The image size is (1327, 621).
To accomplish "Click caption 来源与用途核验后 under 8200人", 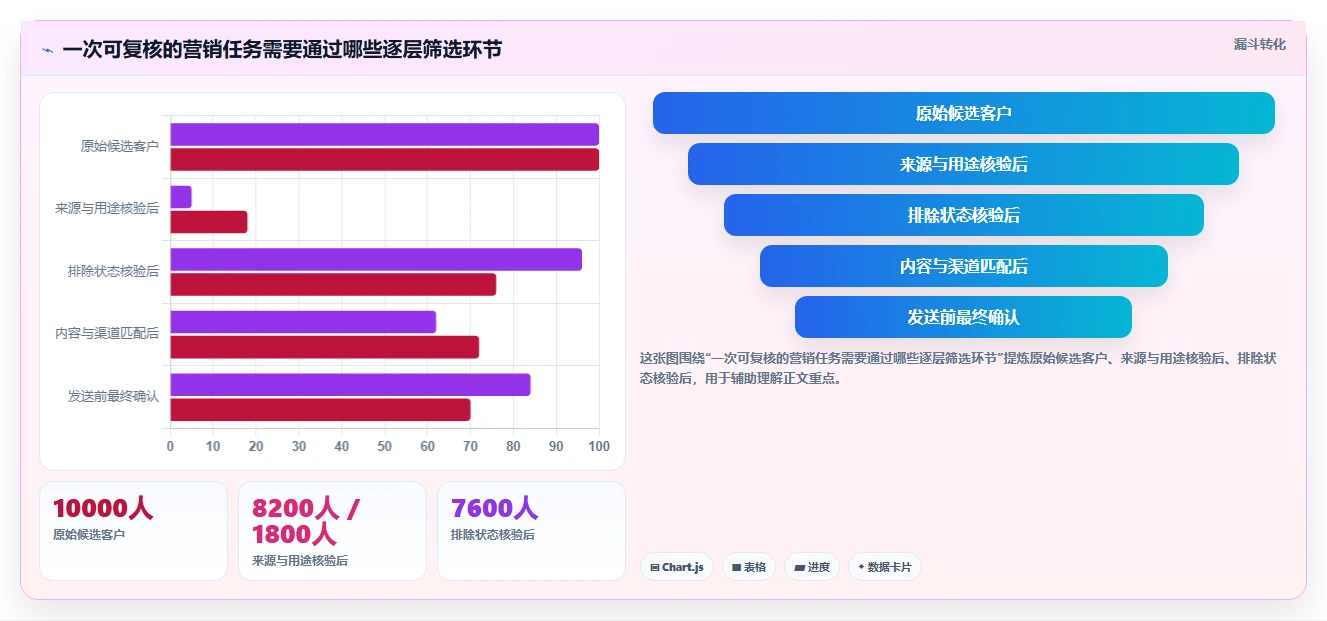I will (x=300, y=561).
